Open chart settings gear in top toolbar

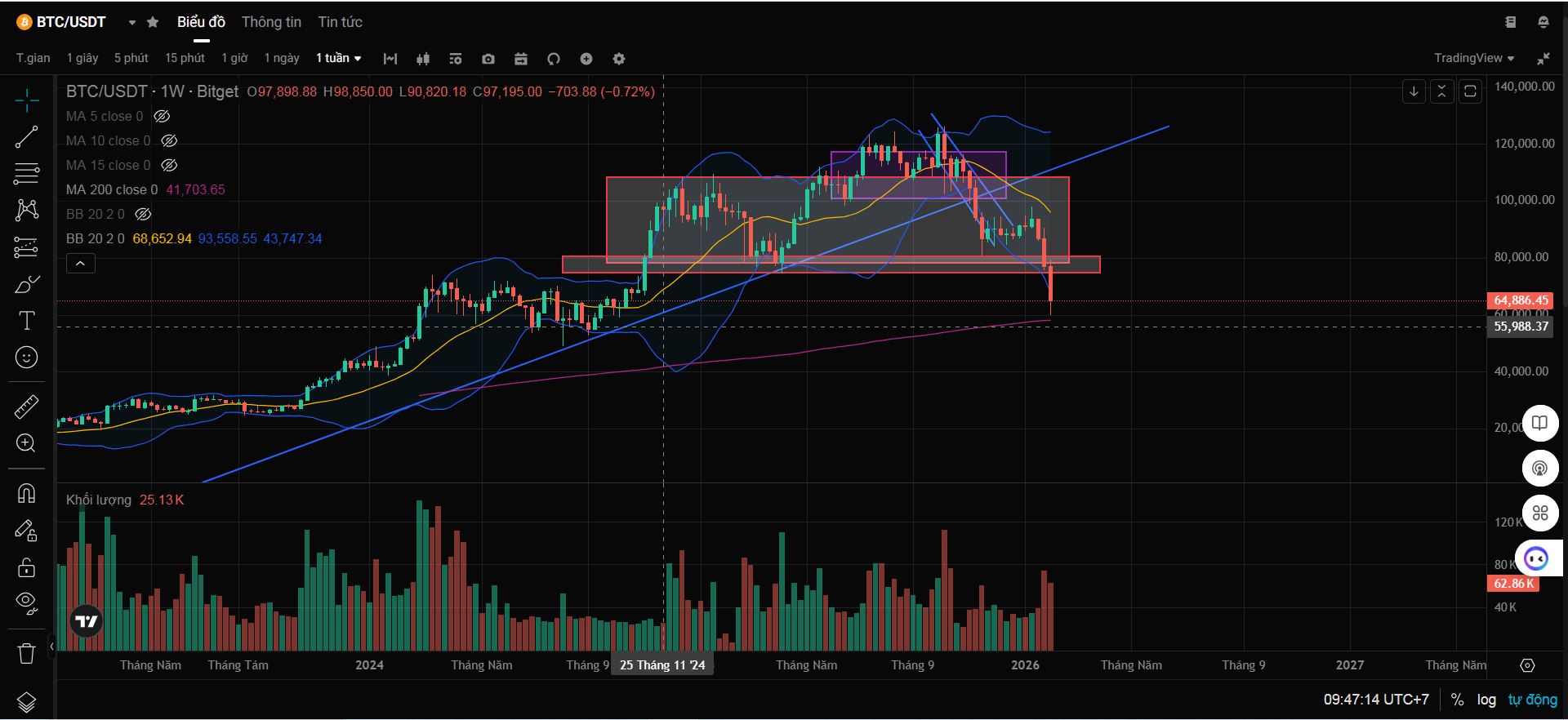coord(619,59)
